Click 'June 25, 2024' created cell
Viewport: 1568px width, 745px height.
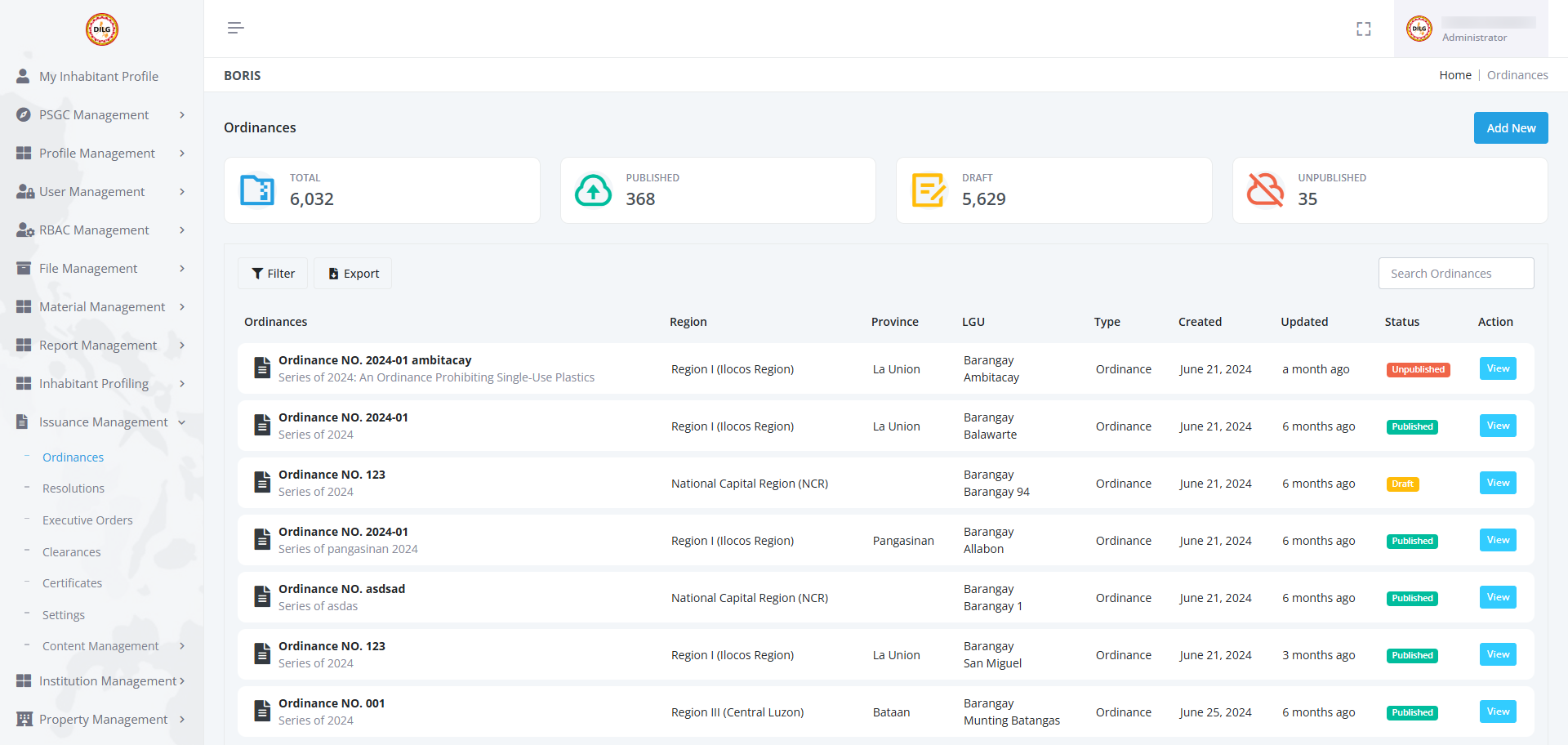1215,712
